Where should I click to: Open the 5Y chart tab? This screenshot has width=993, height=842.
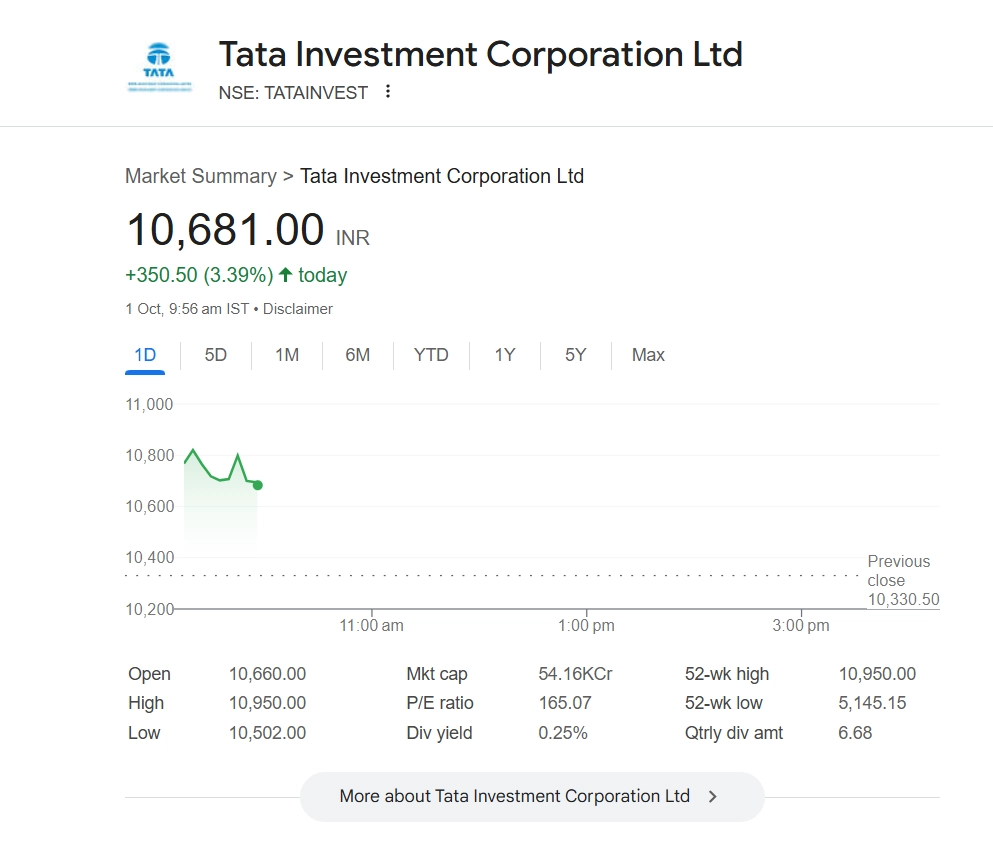pos(575,355)
